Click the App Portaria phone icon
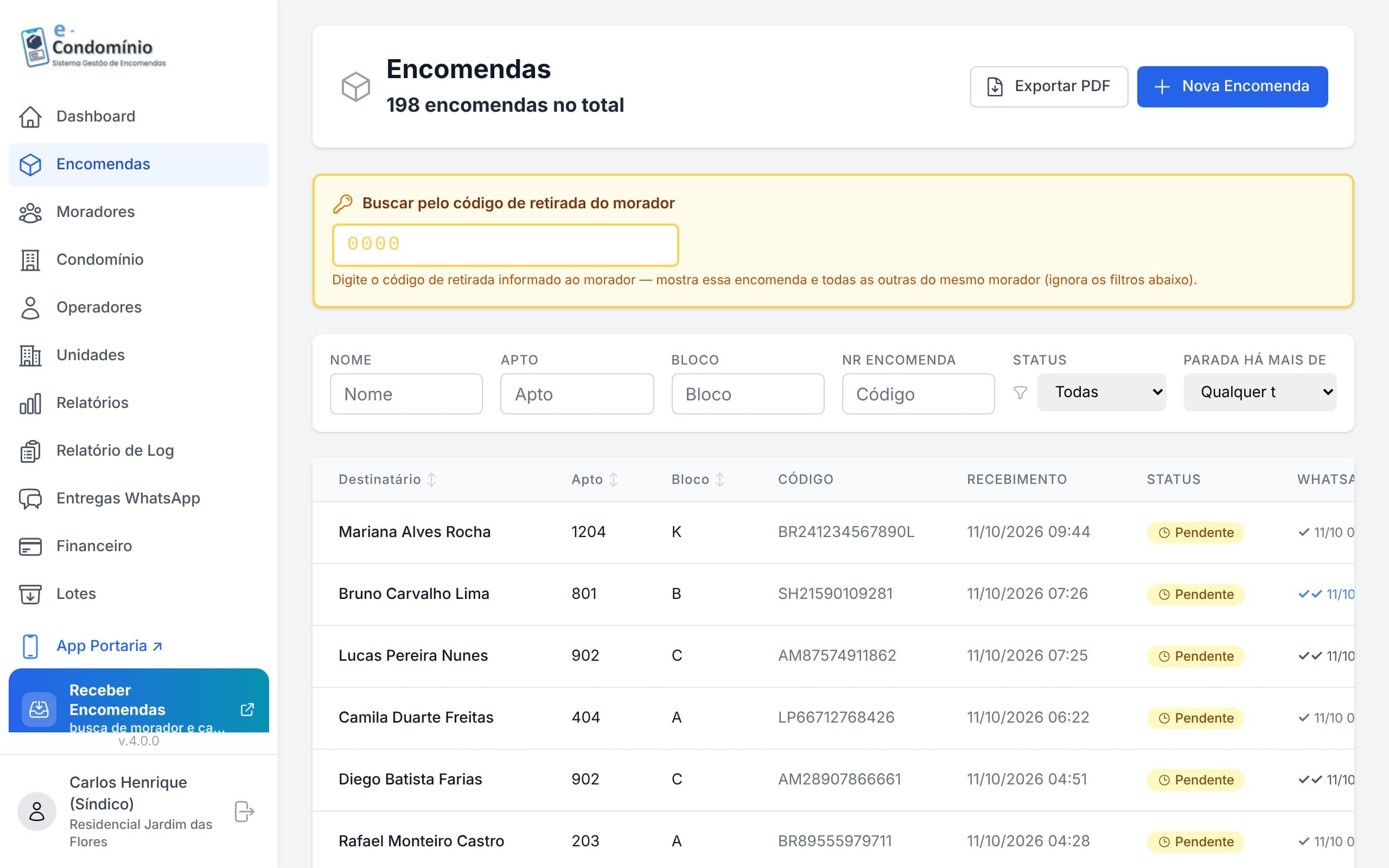This screenshot has height=868, width=1389. coord(30,647)
